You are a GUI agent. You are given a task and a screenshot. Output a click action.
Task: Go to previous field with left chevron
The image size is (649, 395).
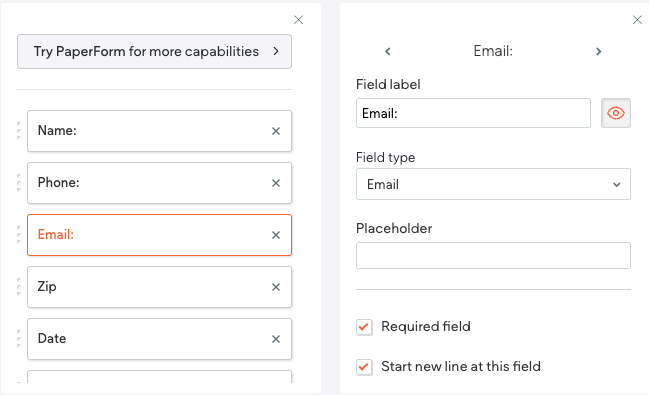click(x=387, y=51)
